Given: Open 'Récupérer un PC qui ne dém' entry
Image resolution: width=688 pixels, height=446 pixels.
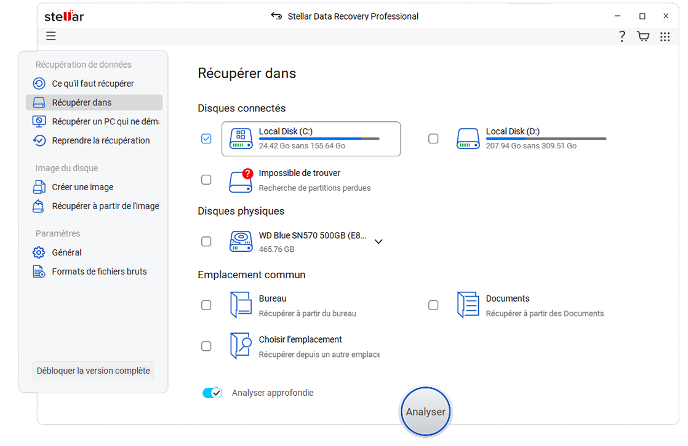Looking at the screenshot, I should [x=94, y=121].
